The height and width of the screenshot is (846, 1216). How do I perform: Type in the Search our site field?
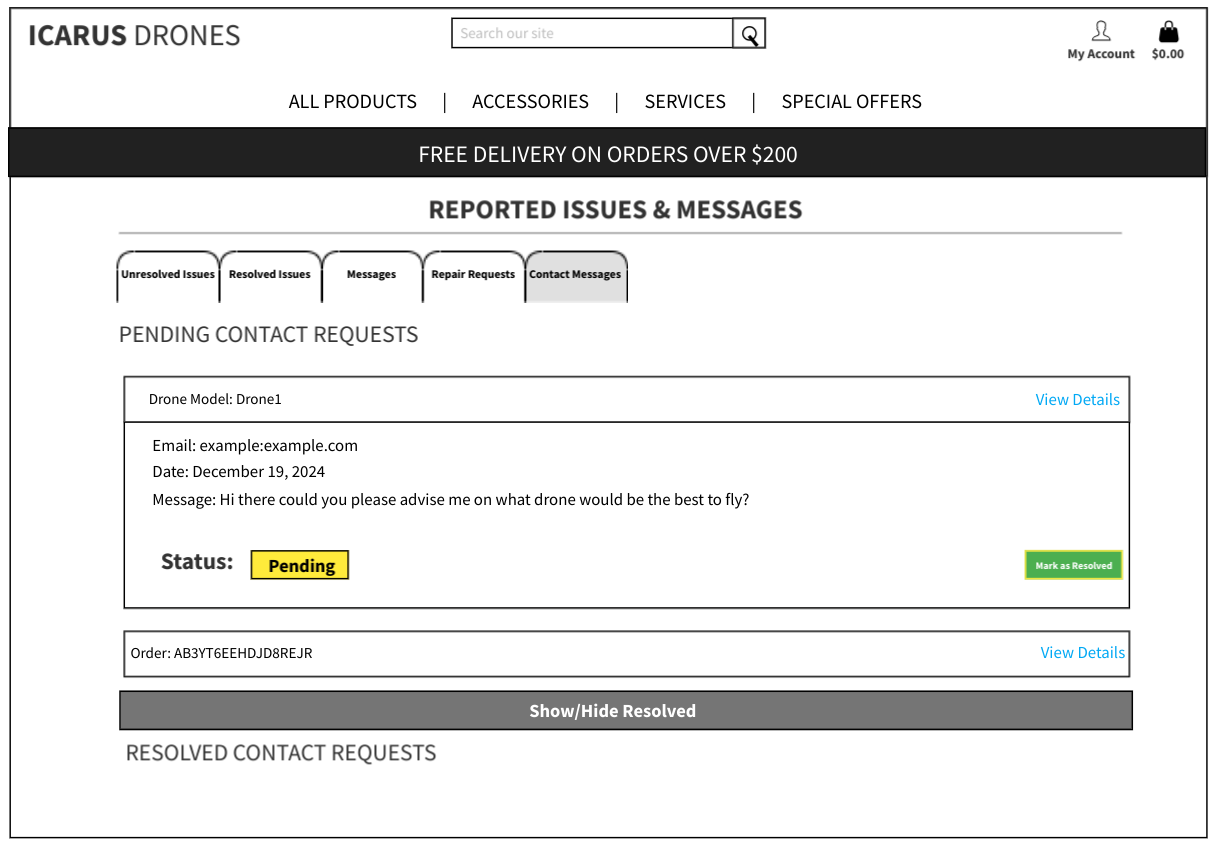click(x=592, y=34)
